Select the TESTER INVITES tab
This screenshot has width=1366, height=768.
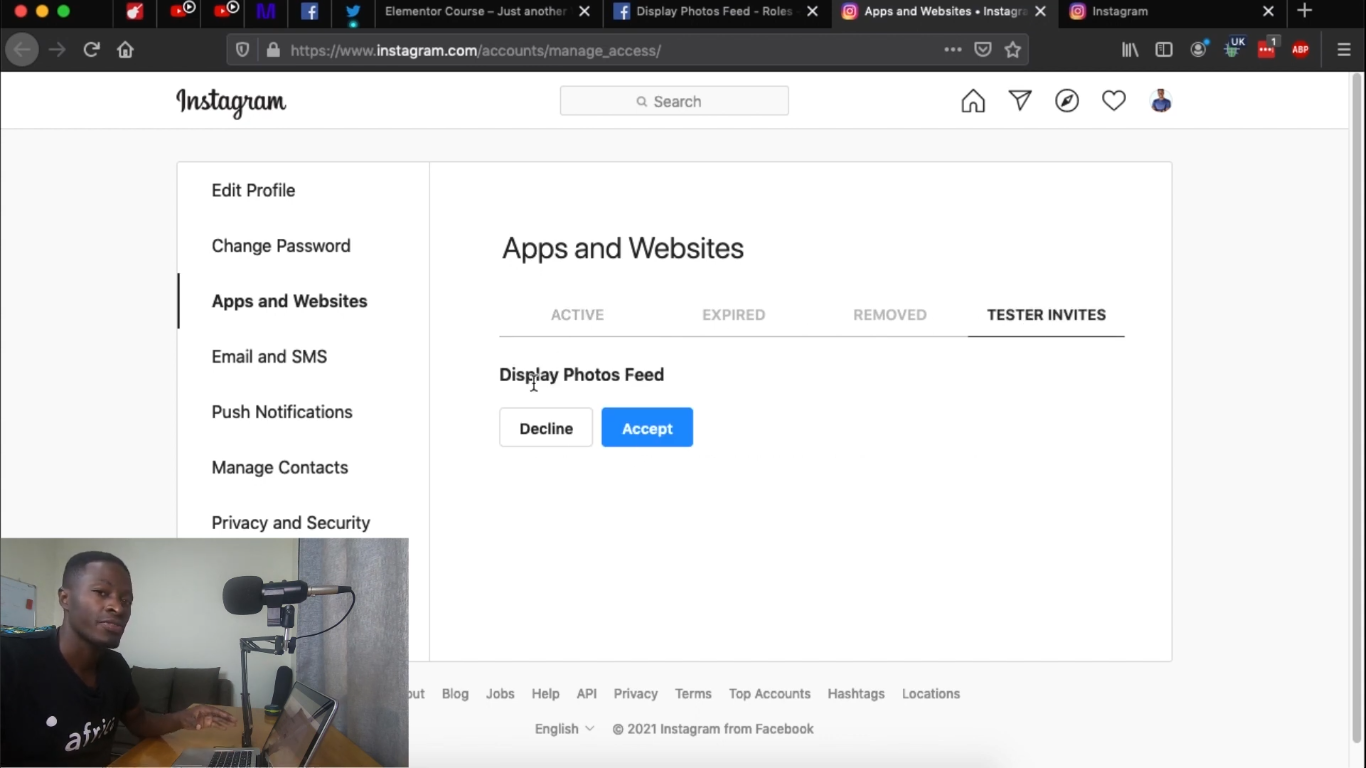point(1046,315)
